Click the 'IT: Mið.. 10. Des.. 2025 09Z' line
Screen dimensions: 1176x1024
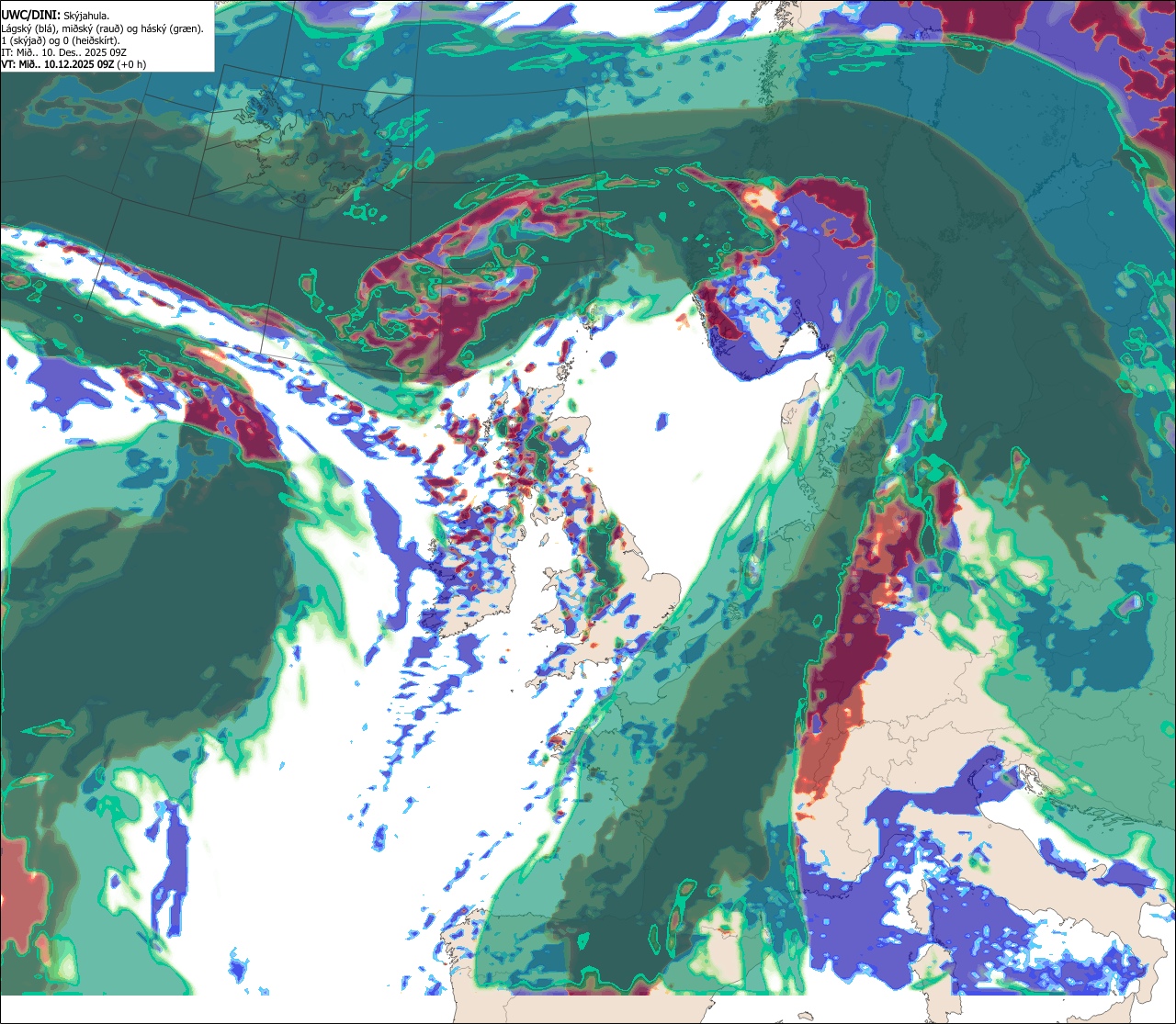(x=64, y=53)
